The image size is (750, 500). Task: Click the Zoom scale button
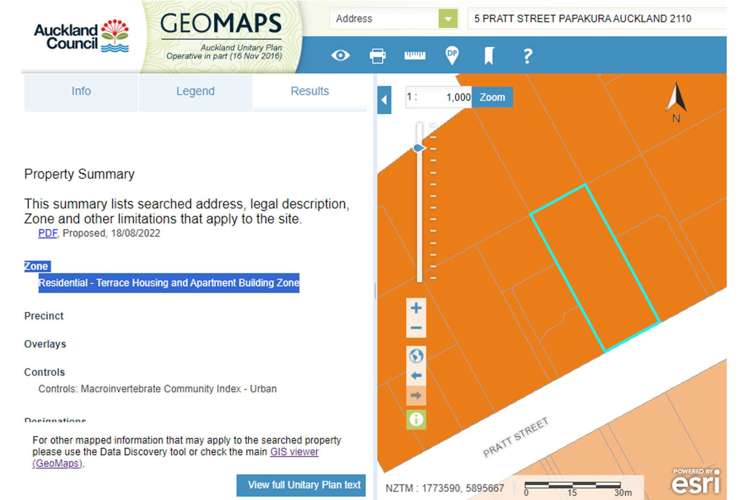coord(492,97)
